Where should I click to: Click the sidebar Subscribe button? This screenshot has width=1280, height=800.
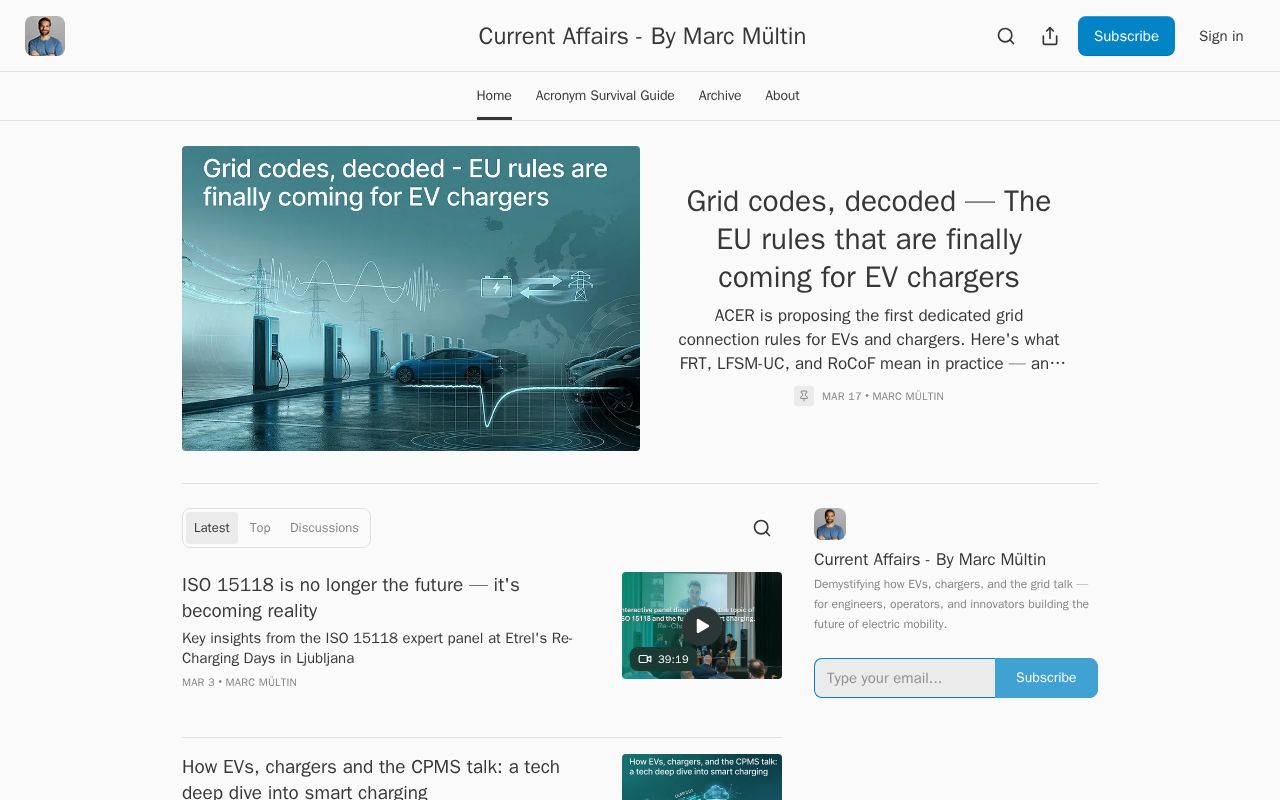(x=1046, y=678)
